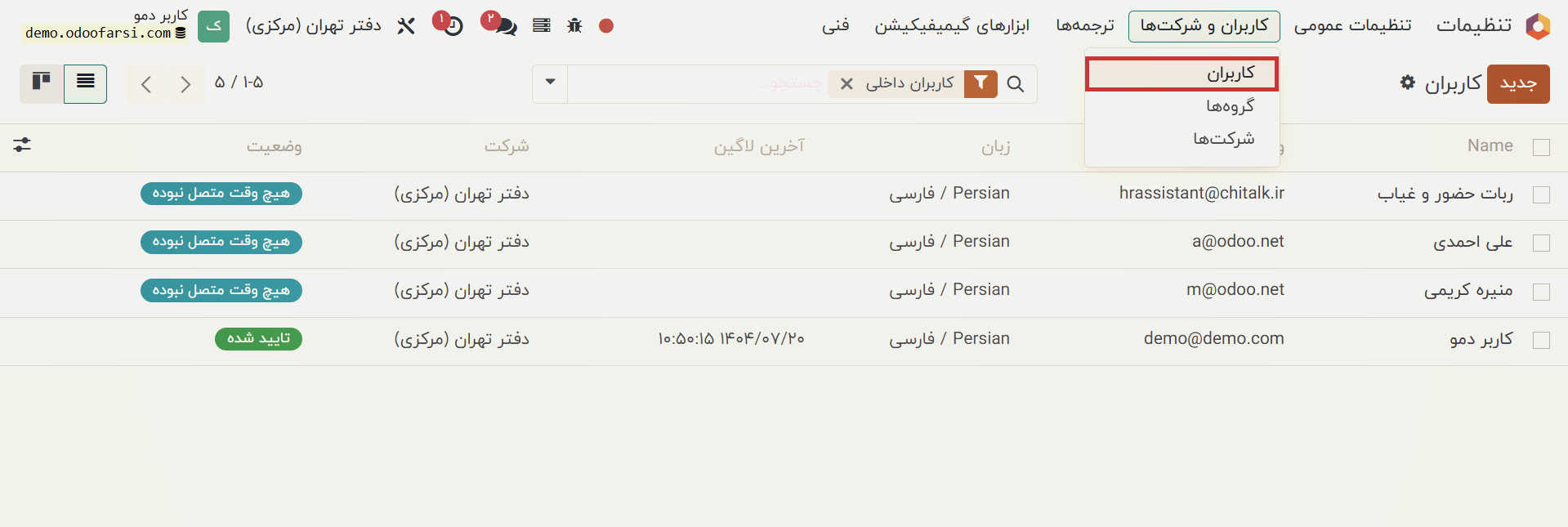Open the ترجمه‌ها menu
The image size is (1568, 527).
1084,25
